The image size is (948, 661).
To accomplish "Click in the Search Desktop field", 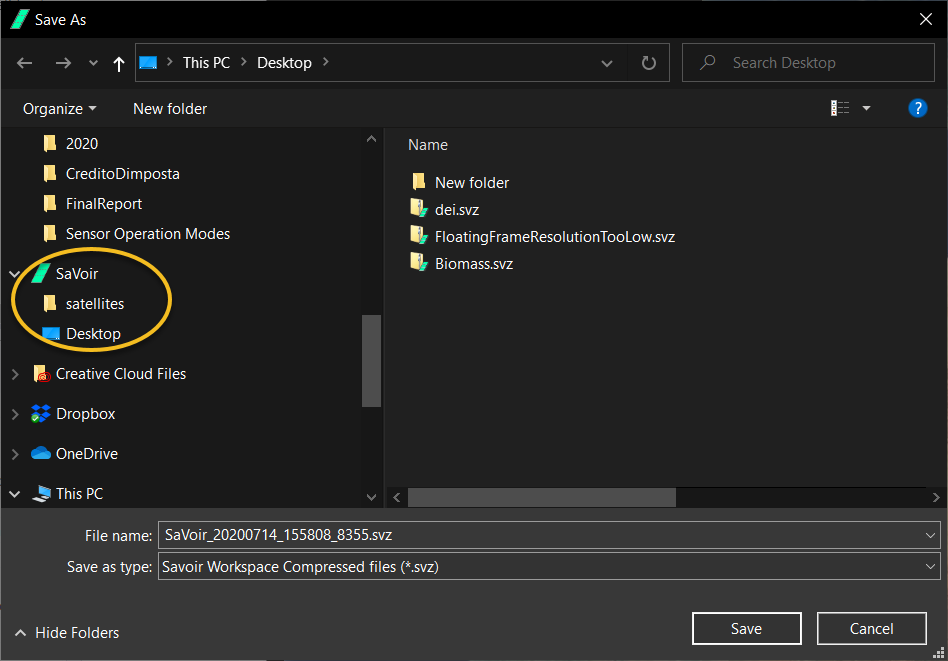I will (x=810, y=63).
